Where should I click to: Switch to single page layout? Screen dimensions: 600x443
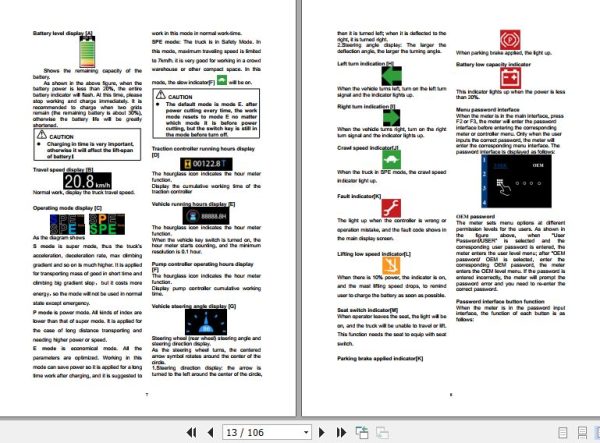(562, 433)
